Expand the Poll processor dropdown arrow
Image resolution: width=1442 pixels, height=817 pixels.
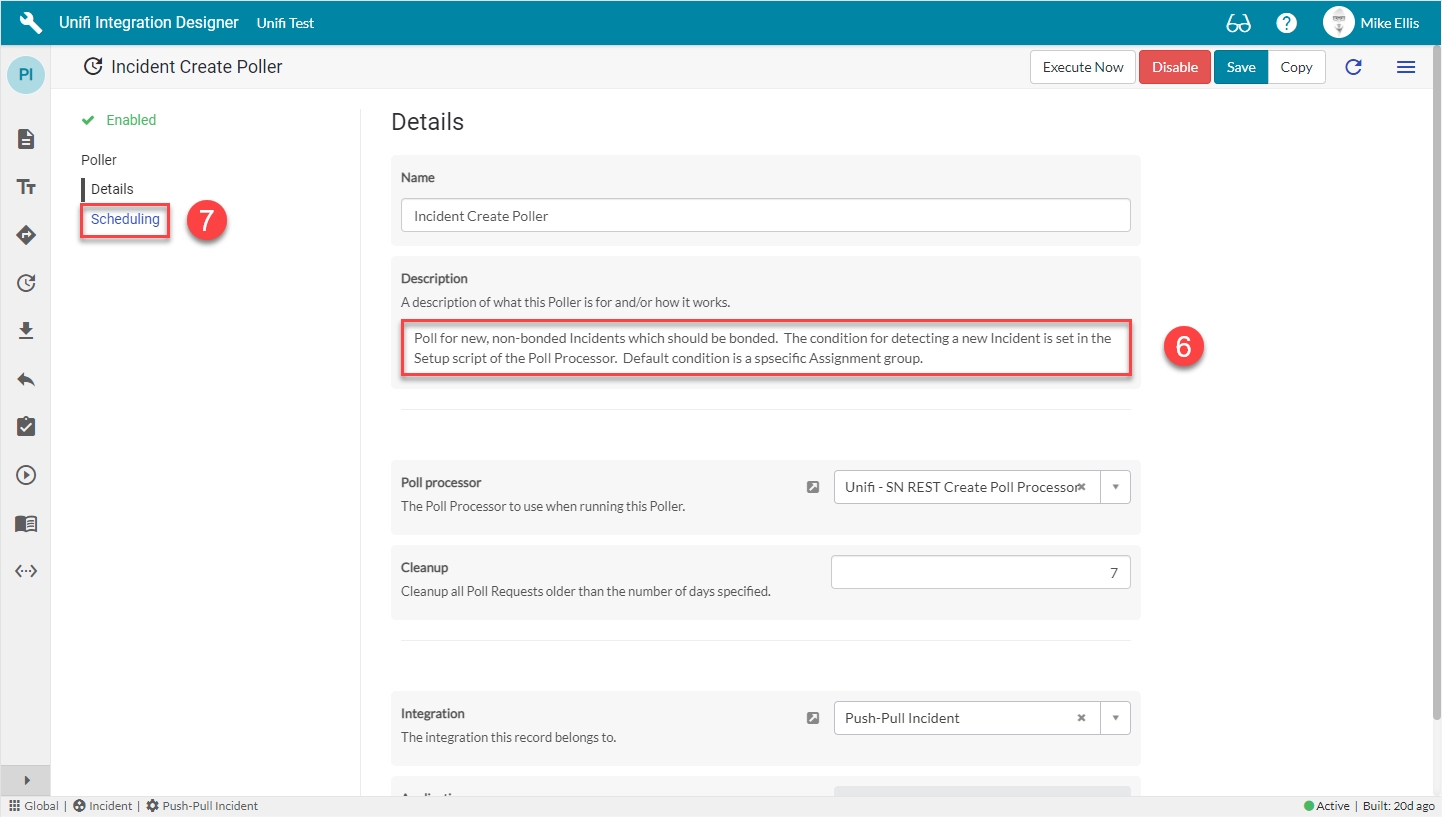[x=1115, y=487]
